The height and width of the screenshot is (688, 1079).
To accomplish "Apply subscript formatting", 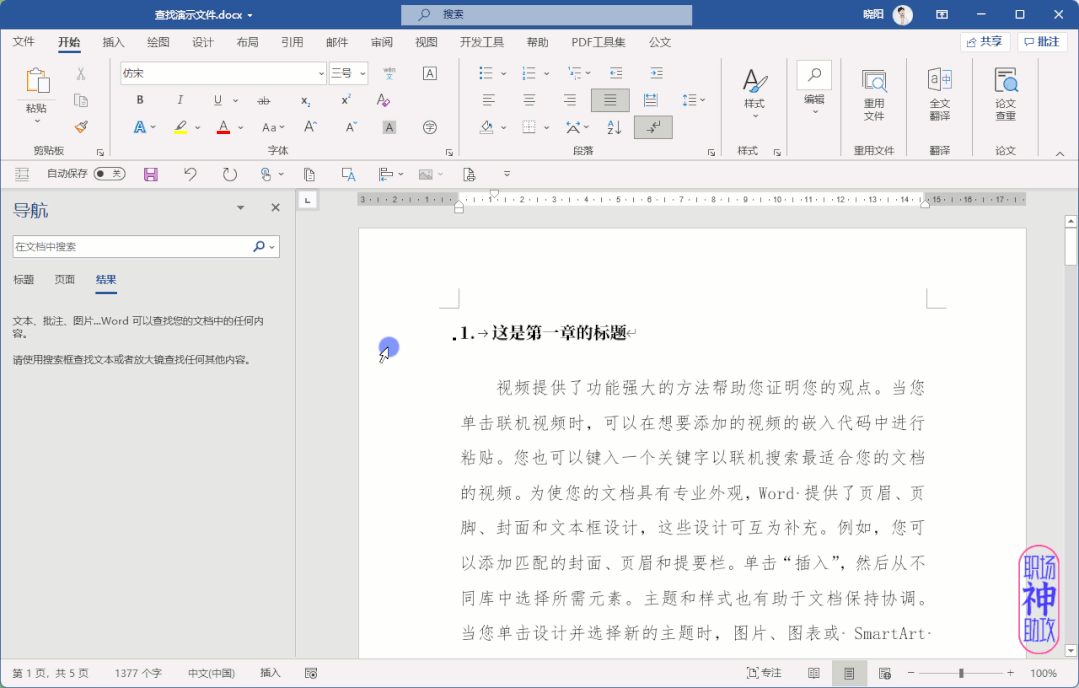I will tap(306, 100).
